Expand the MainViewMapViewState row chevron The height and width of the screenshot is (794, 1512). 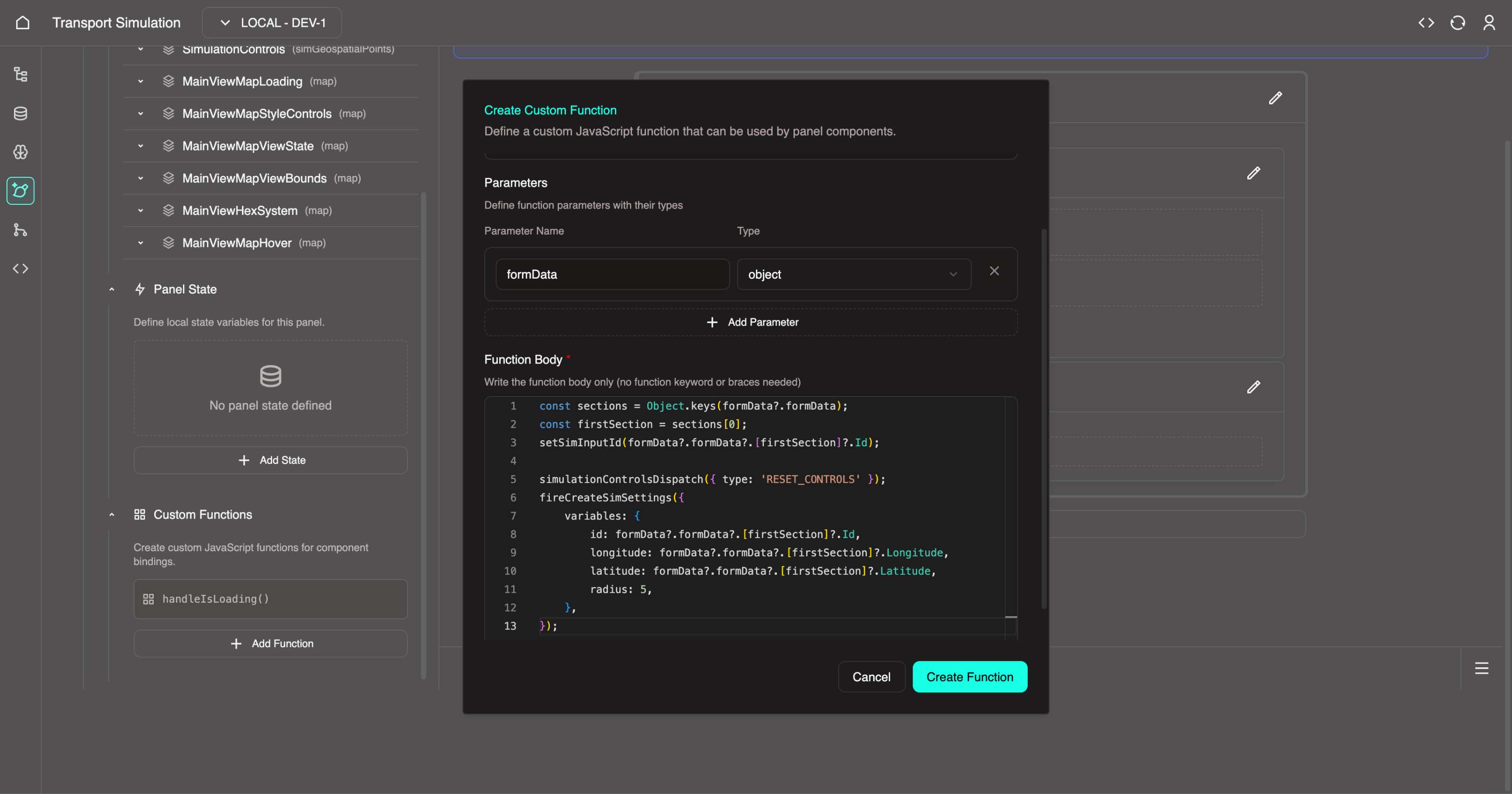pos(140,145)
